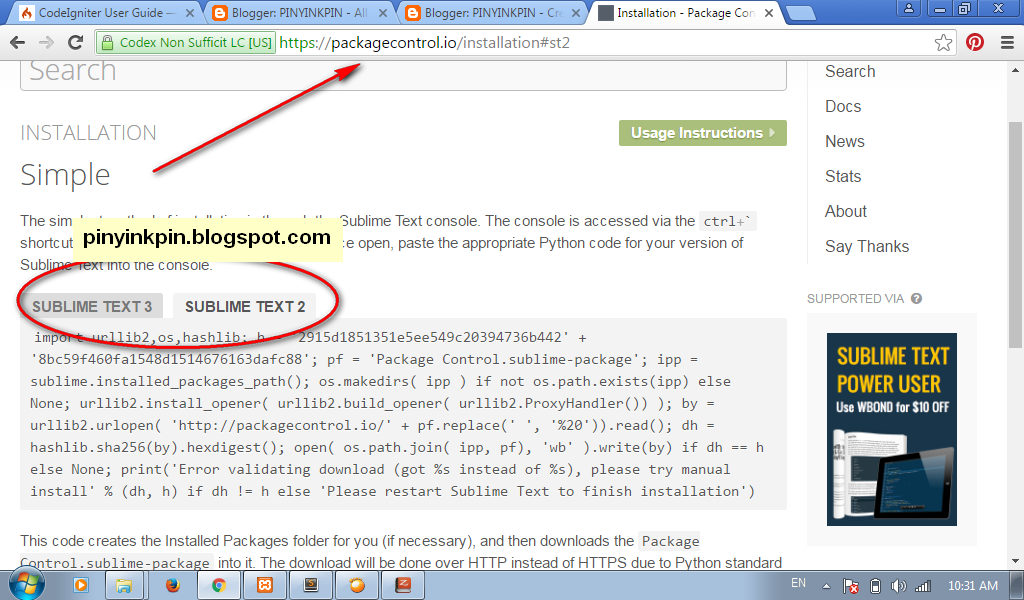Image resolution: width=1024 pixels, height=600 pixels.
Task: Click the EN language indicator in system tray
Action: (798, 585)
